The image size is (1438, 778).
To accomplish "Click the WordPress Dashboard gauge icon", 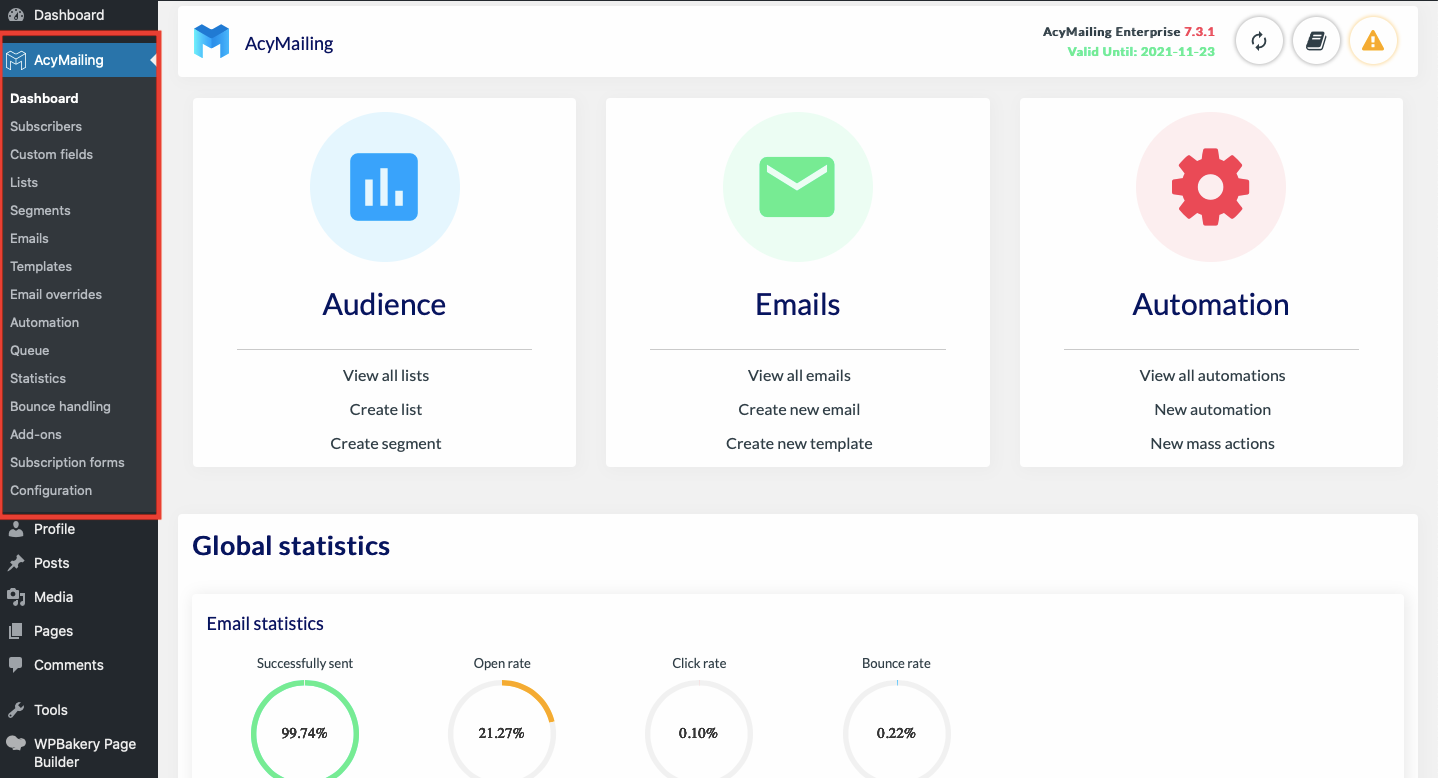I will [16, 15].
